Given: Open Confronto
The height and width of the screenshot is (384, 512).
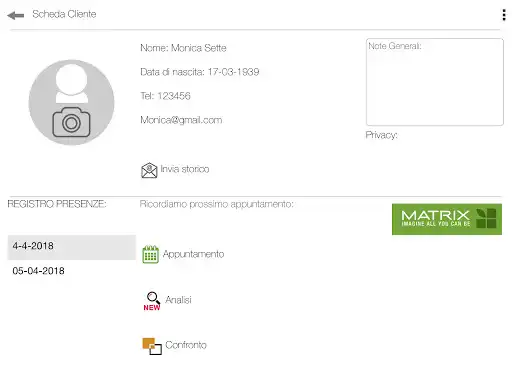Looking at the screenshot, I should [186, 345].
